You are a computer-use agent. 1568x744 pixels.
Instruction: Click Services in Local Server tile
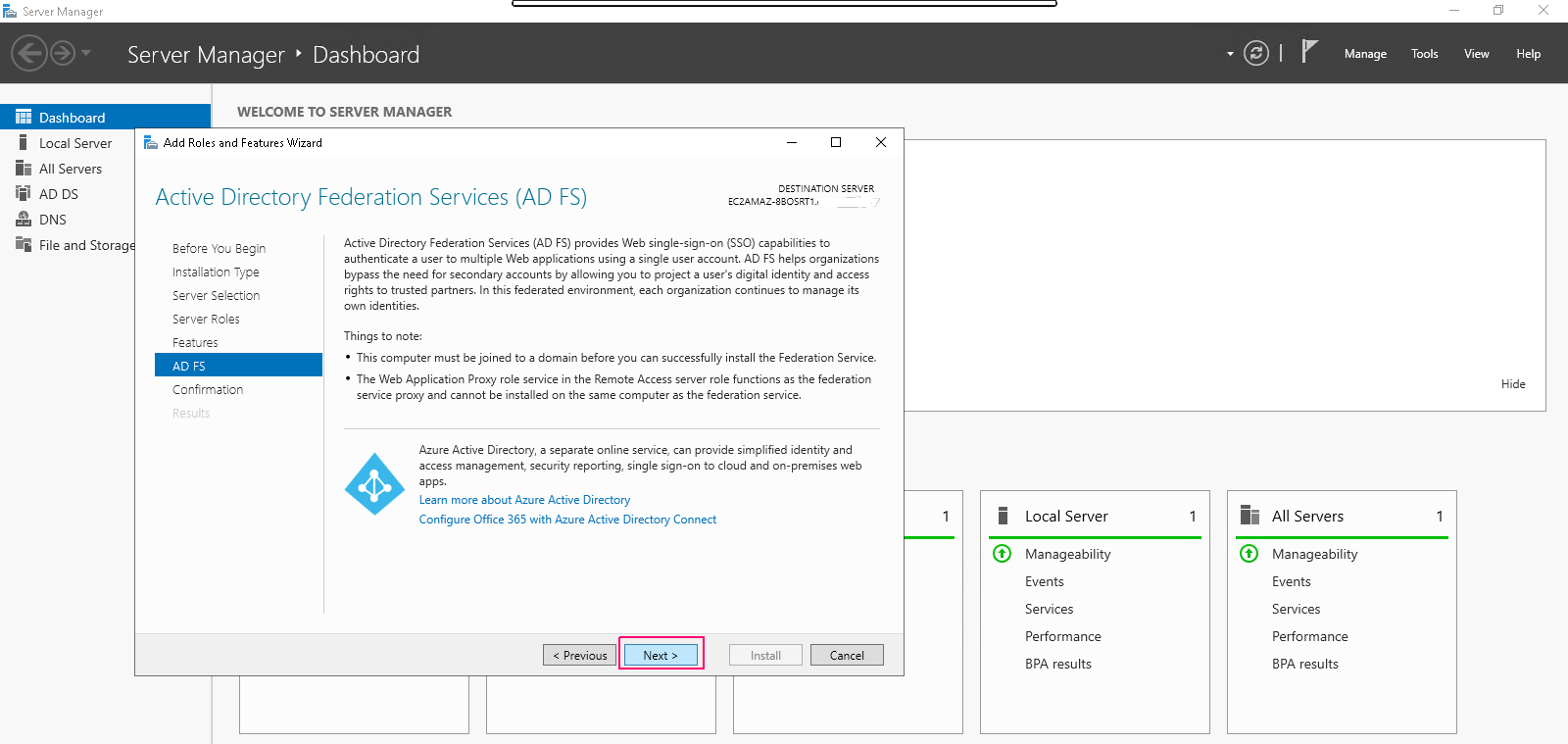[x=1049, y=609]
